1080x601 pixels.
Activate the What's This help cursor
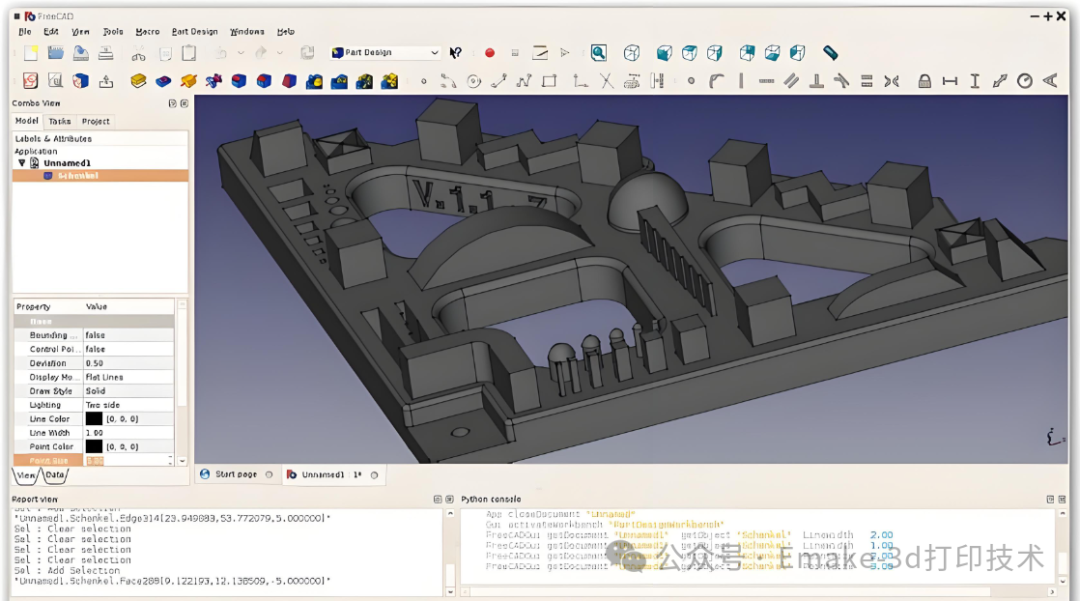455,53
